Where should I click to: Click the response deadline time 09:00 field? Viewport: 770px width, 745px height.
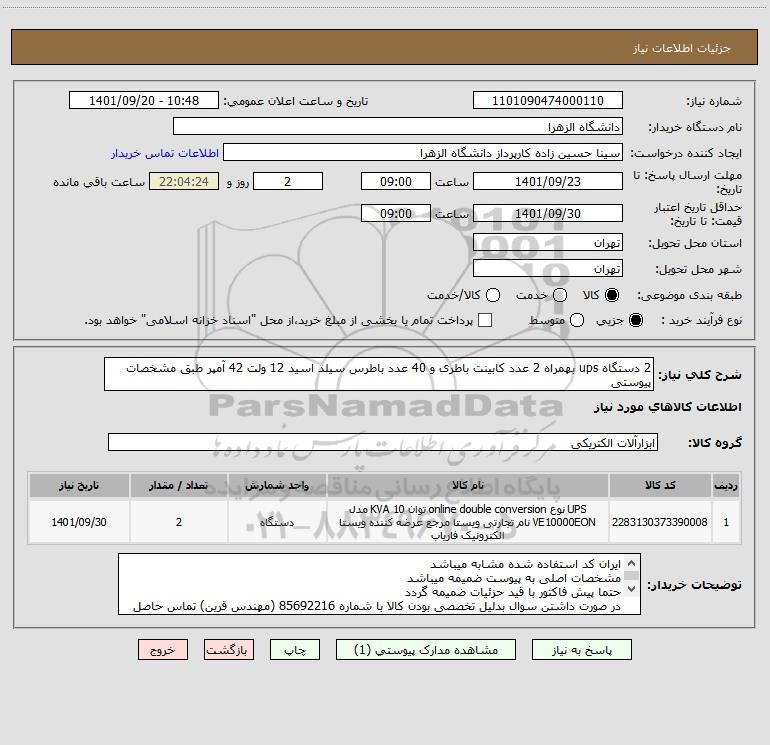[x=396, y=181]
